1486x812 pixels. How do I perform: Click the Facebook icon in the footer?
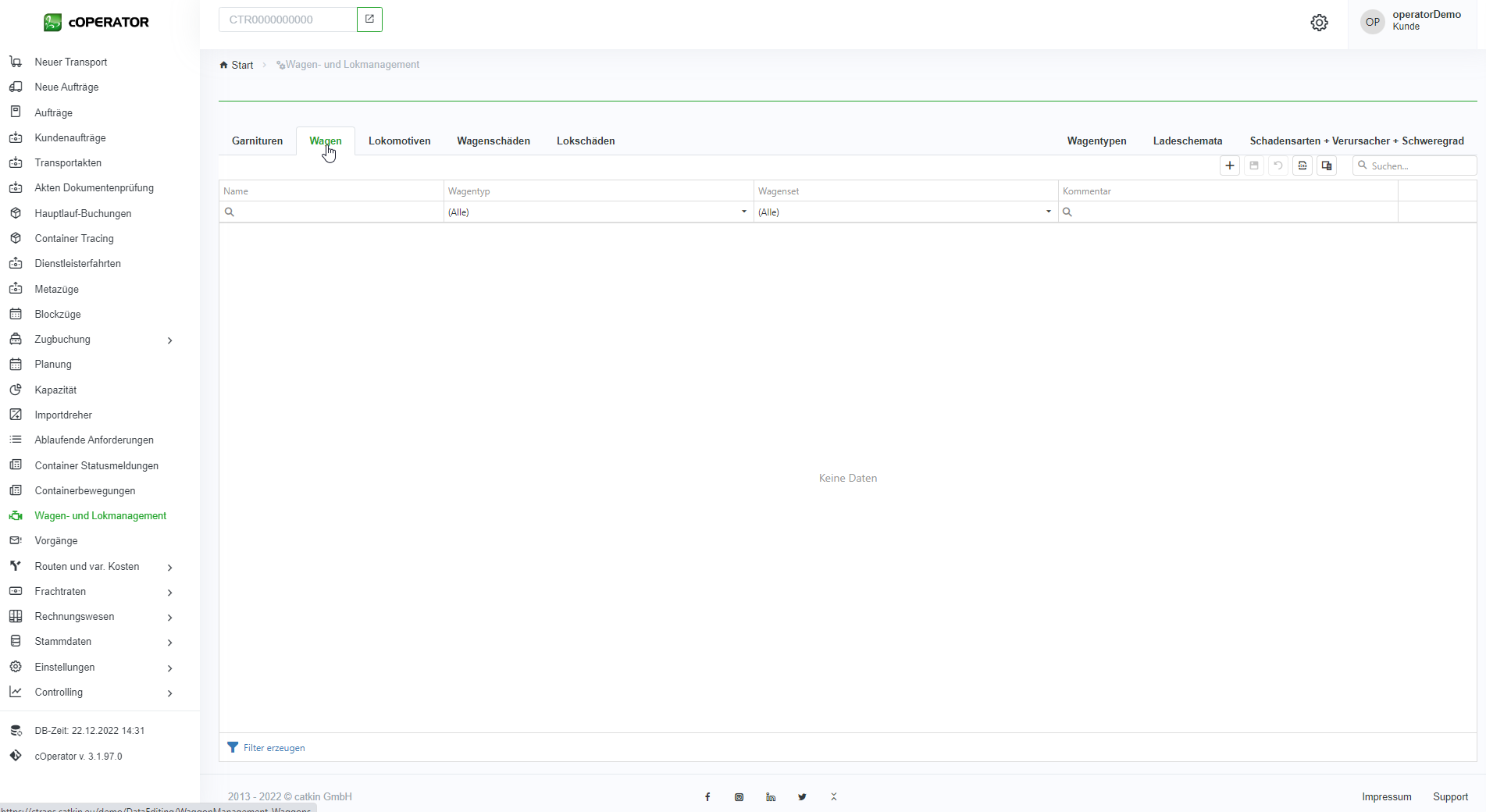707,797
